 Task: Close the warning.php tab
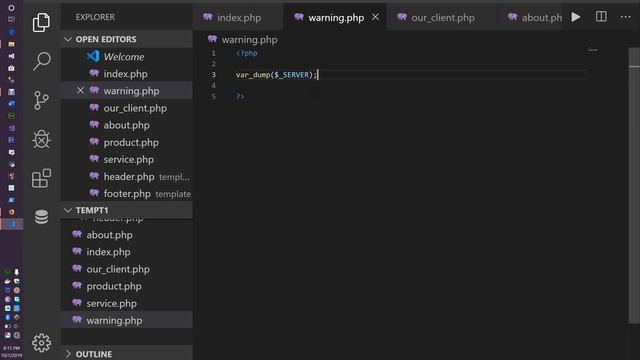click(376, 17)
